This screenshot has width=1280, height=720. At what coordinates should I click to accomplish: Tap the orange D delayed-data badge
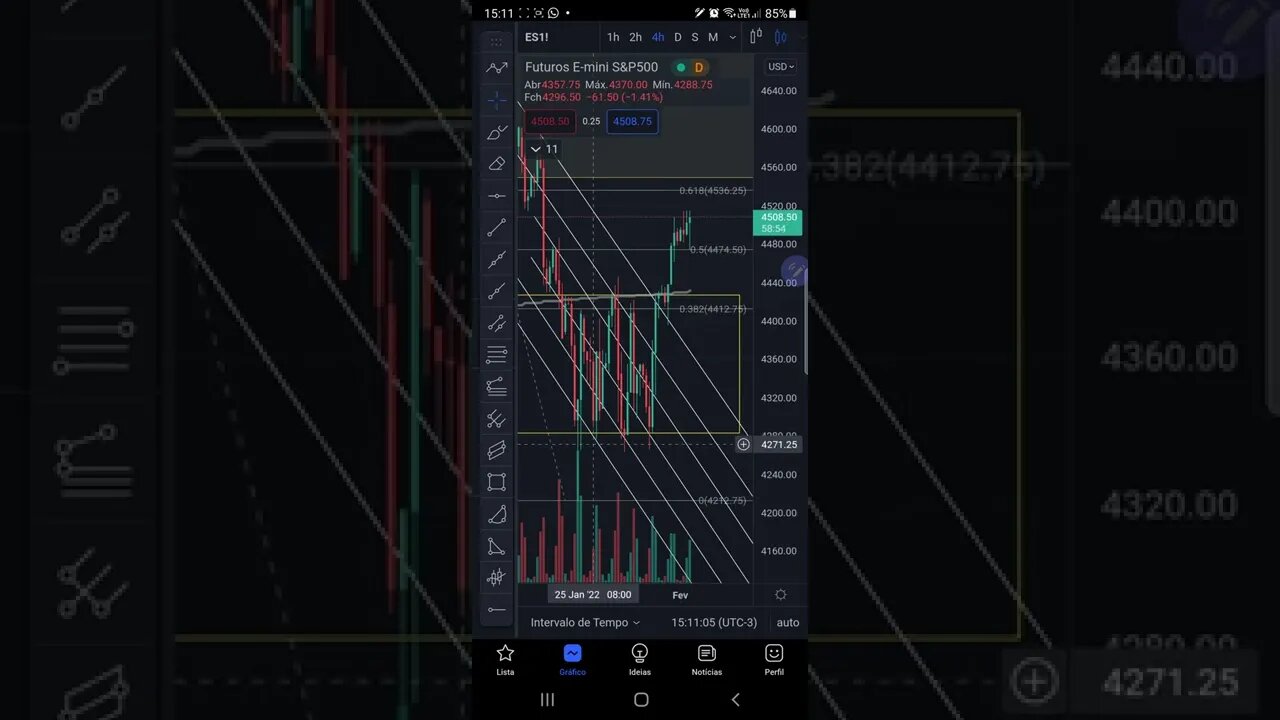699,67
